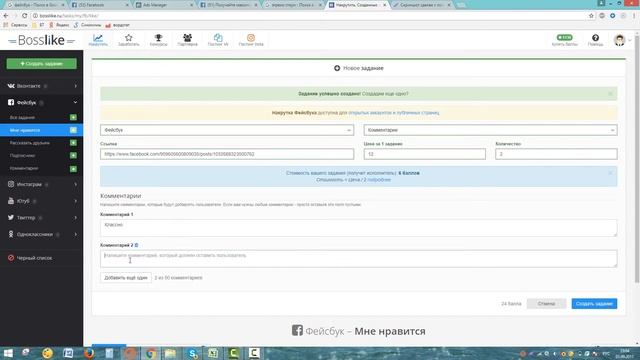Expand the Инстаграм sidebar section
Screen dimensions: 640x360
[41, 184]
